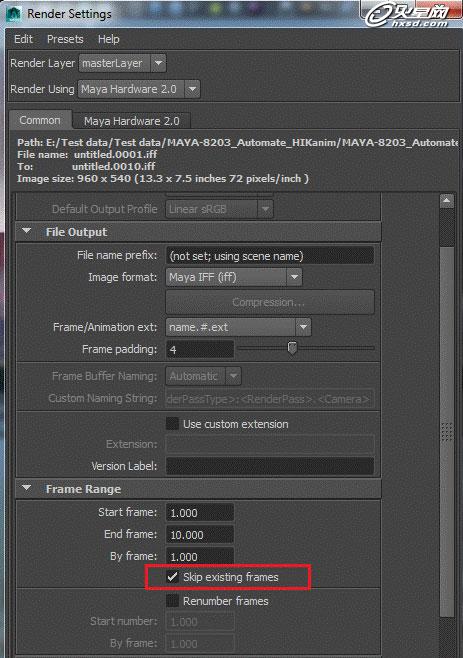The image size is (463, 658).
Task: Switch to Maya Hardware 2.0 tab
Action: click(131, 121)
